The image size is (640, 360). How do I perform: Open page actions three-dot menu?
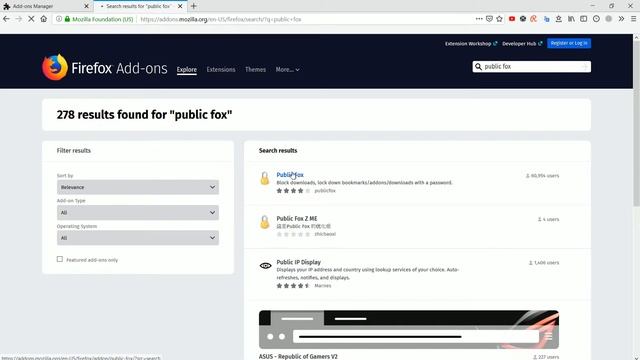479,19
